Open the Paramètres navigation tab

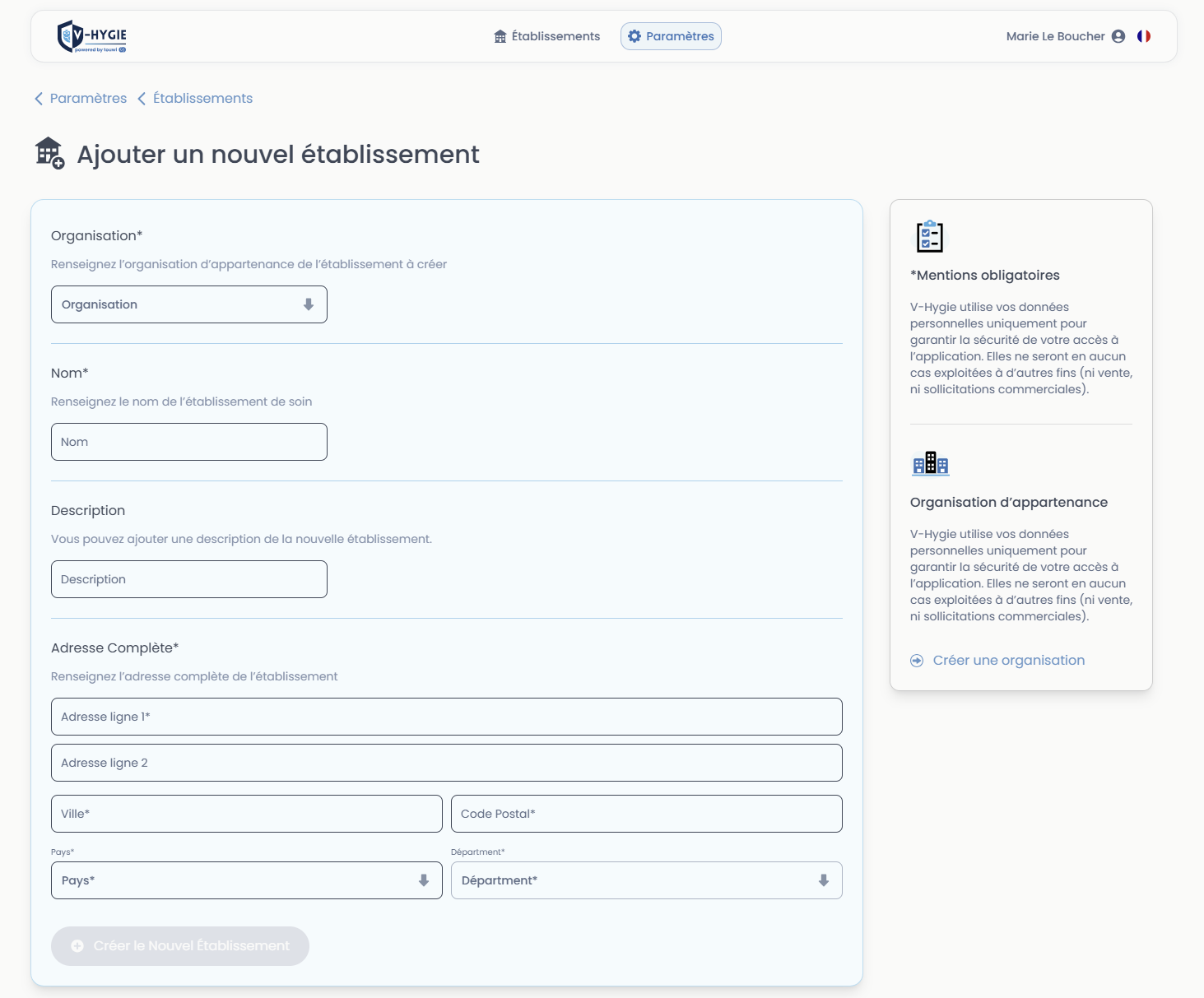tap(671, 36)
